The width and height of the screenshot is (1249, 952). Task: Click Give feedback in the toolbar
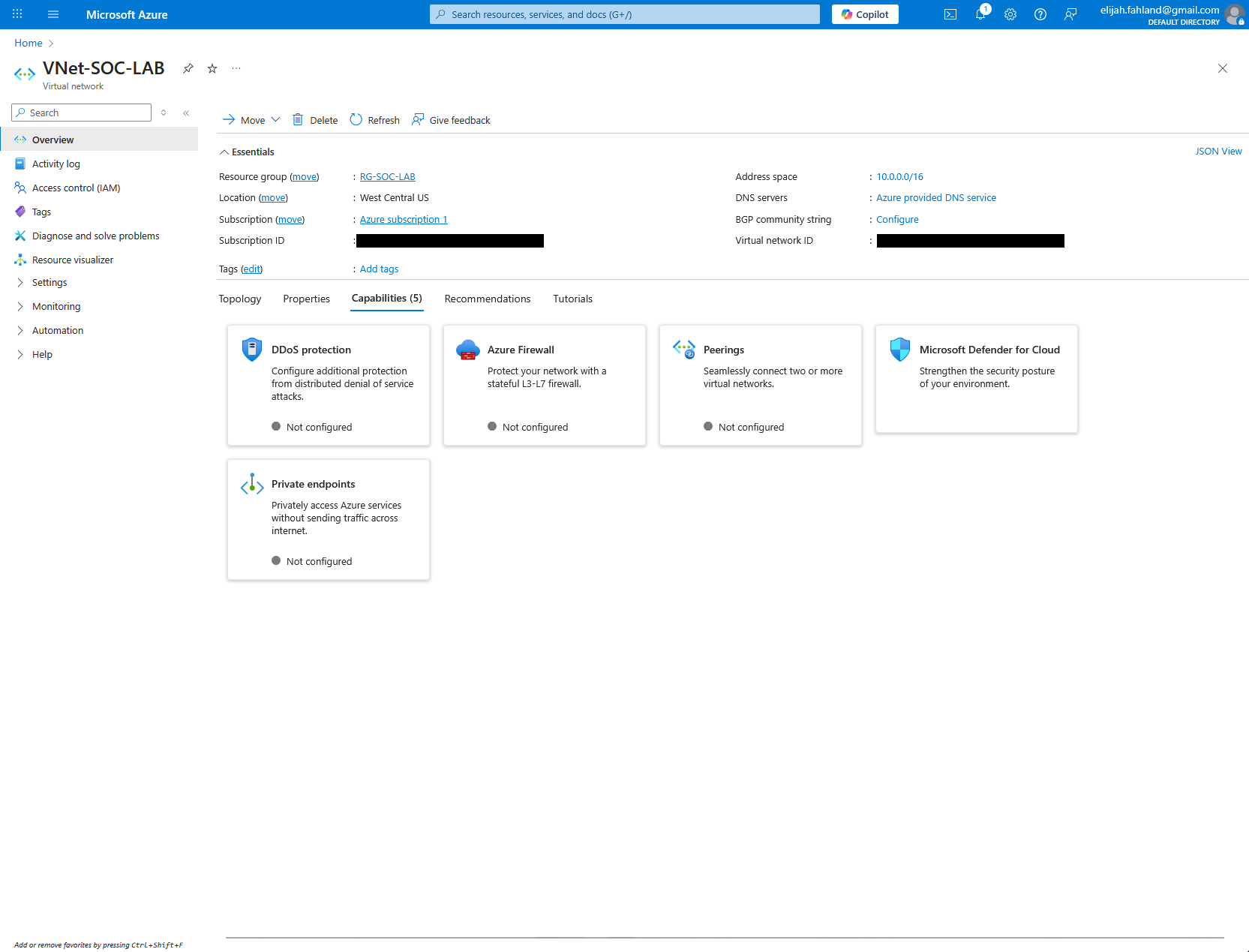(x=451, y=120)
